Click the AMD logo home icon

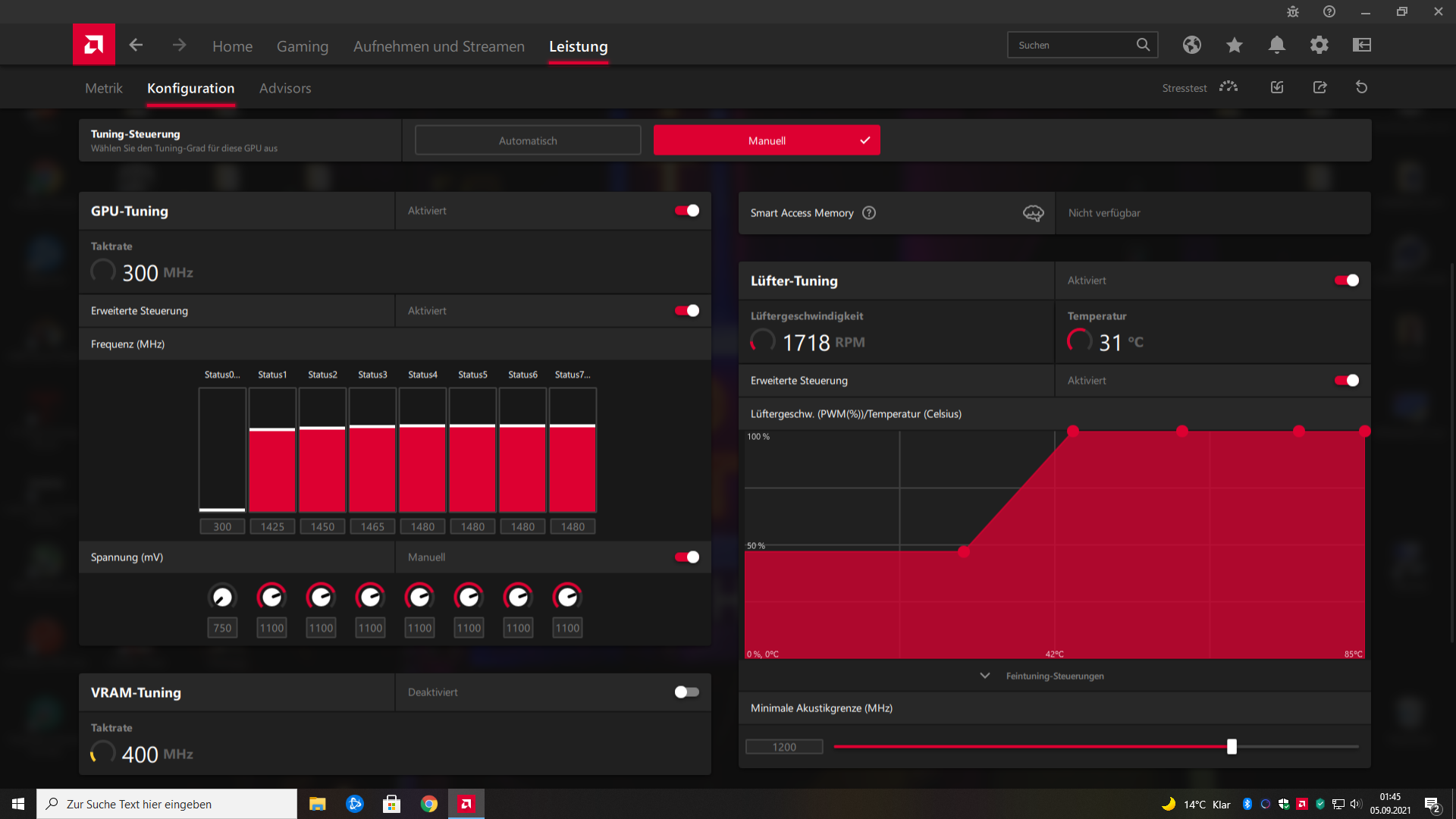coord(94,45)
